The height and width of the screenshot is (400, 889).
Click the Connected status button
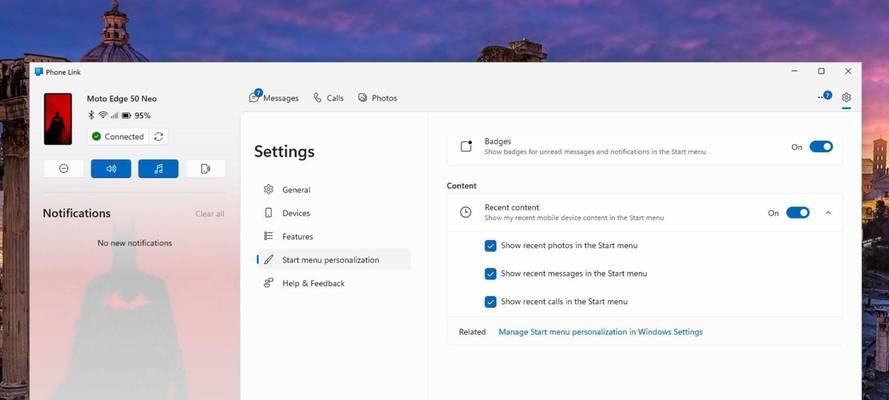coord(118,137)
